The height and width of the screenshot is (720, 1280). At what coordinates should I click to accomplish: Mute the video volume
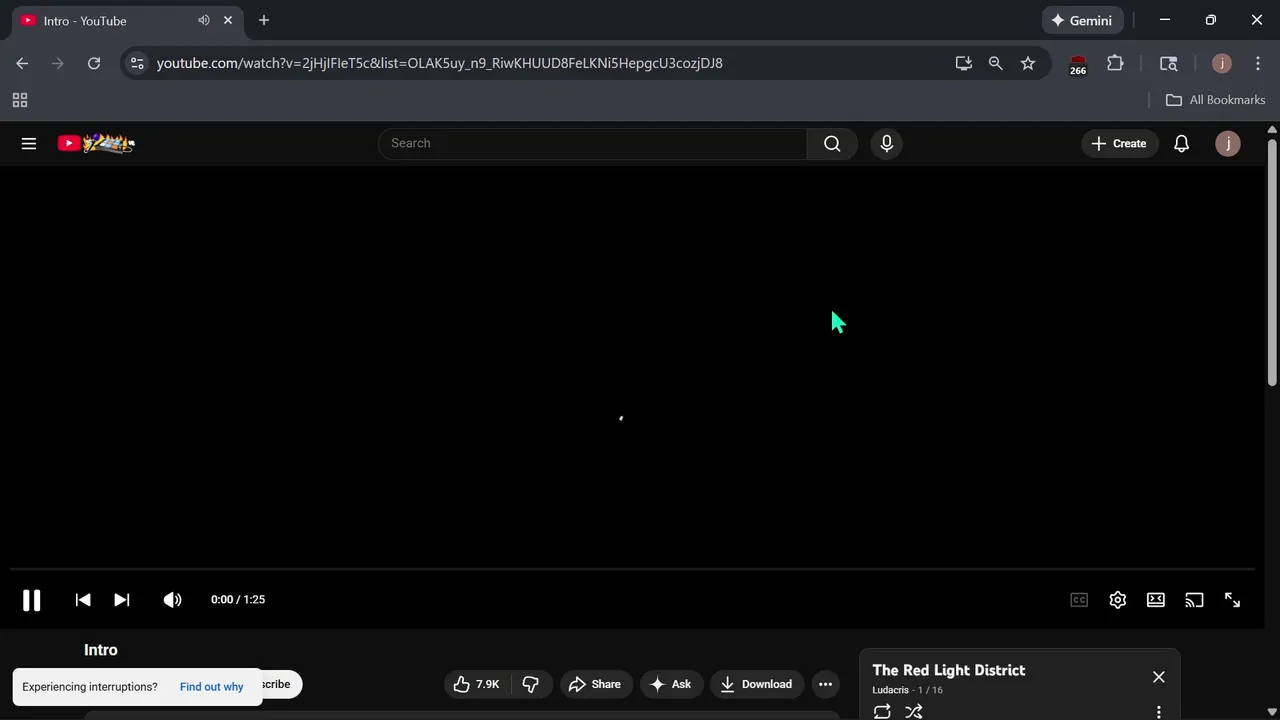coord(173,600)
